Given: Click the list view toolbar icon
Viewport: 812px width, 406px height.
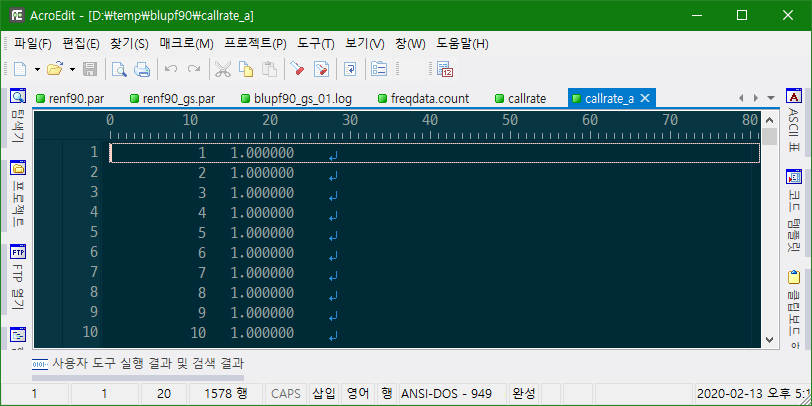Looking at the screenshot, I should pos(380,69).
